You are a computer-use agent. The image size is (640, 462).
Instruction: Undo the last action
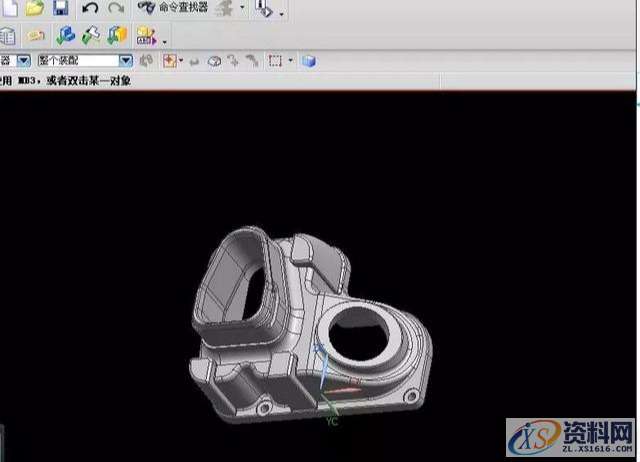[90, 8]
